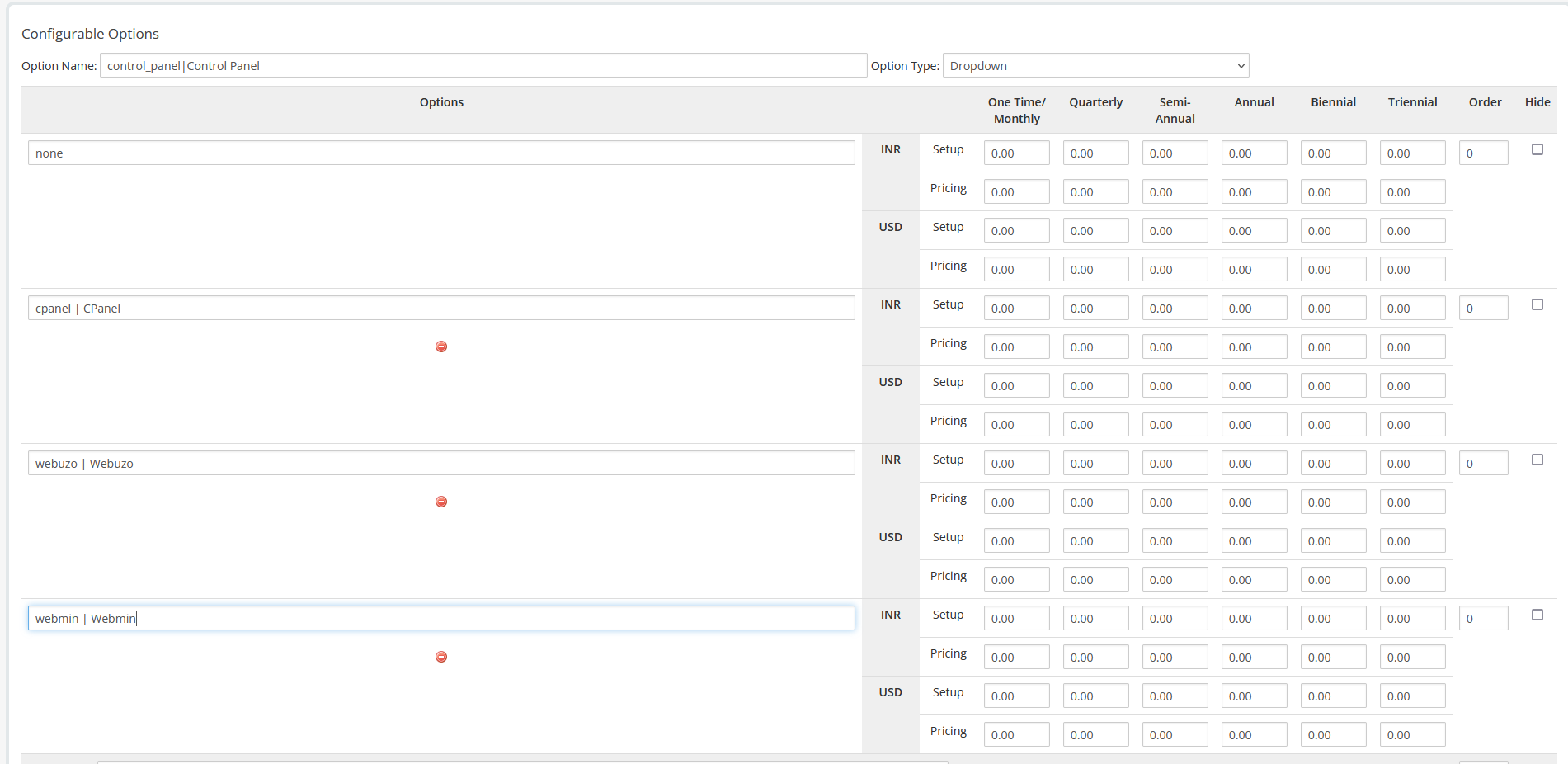Edit webmin INR Pricing monthly field
This screenshot has height=764, width=1568.
[x=1017, y=657]
